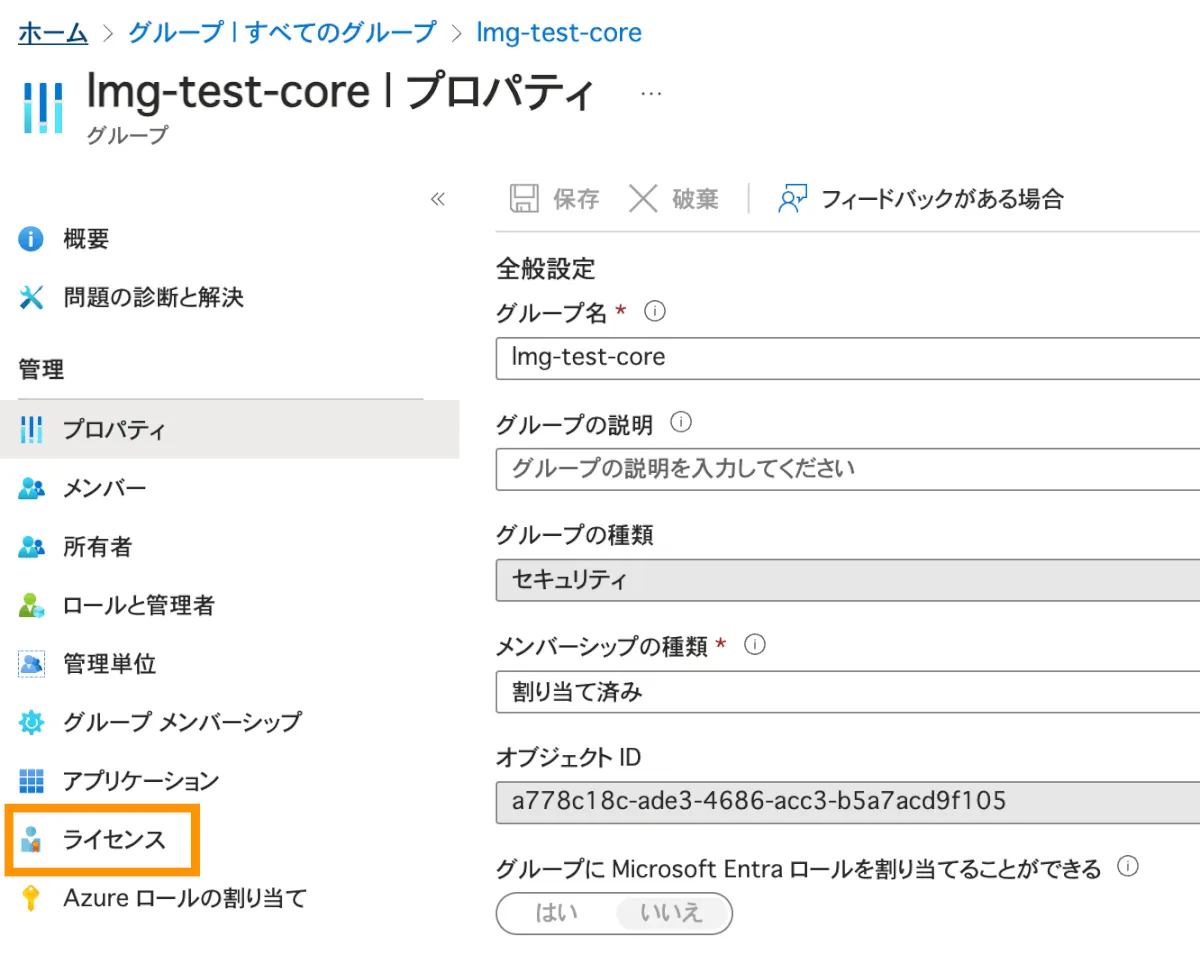Viewport: 1200px width, 955px height.
Task: Open the ライセンス license menu item
Action: [113, 840]
